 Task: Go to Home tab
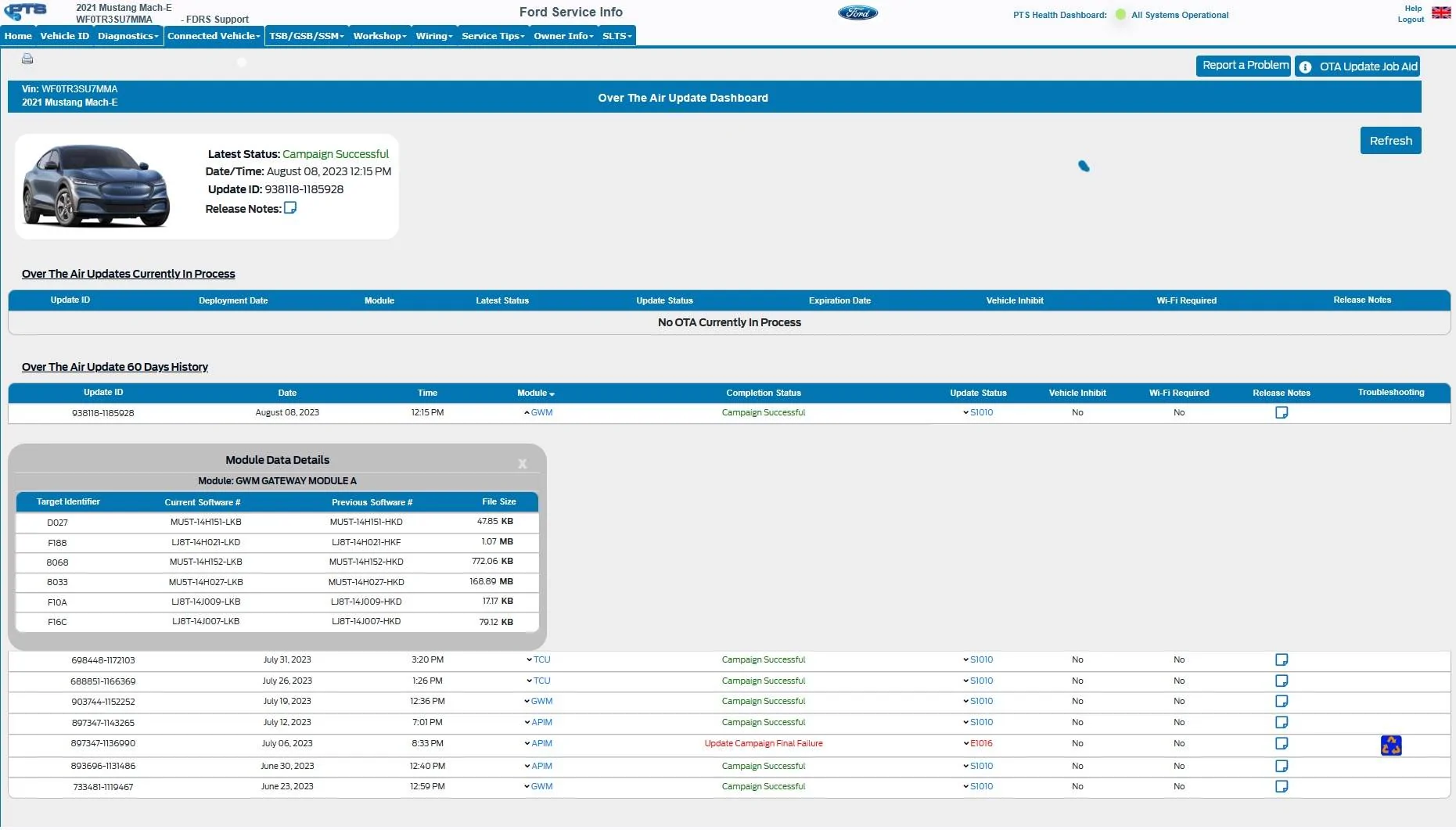[18, 36]
